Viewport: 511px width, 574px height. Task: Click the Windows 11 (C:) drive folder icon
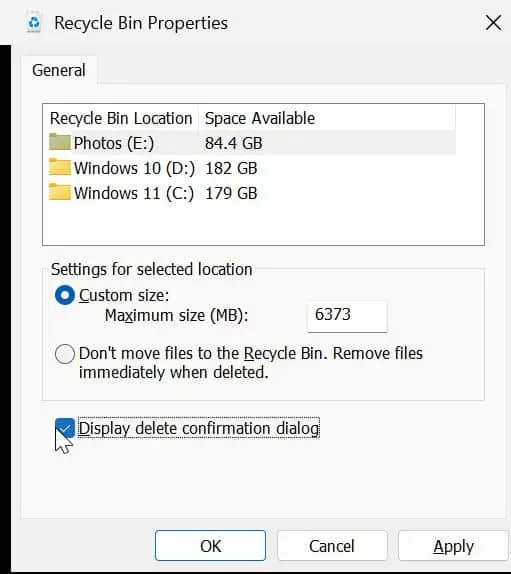pyautogui.click(x=60, y=192)
